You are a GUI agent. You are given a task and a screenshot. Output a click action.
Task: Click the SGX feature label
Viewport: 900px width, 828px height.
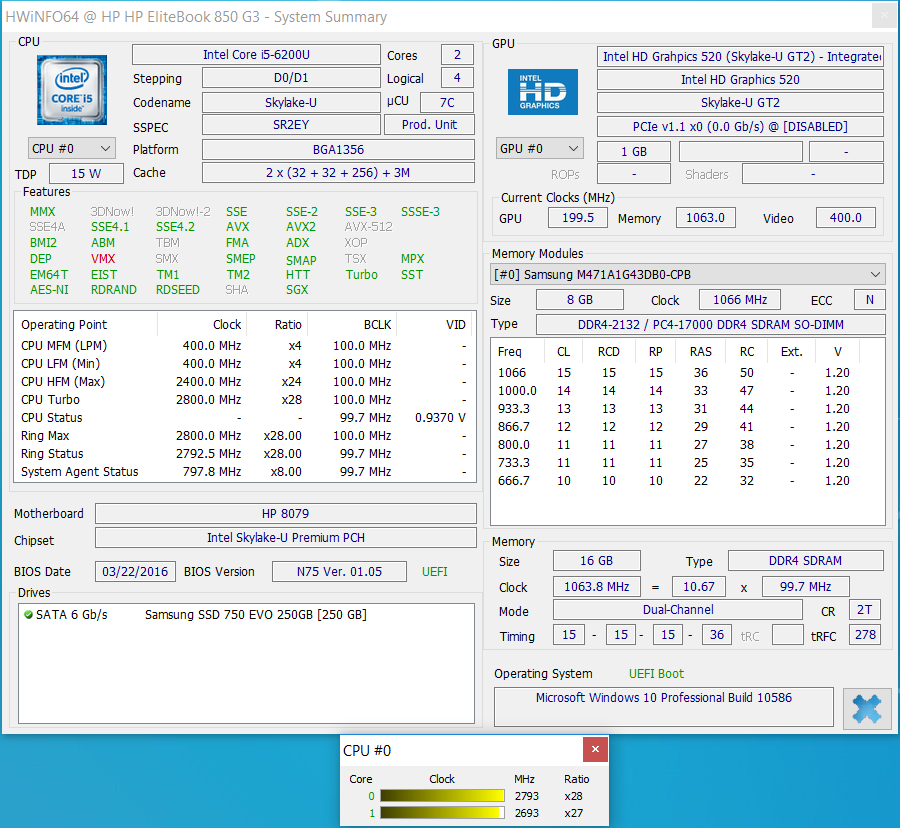(297, 290)
